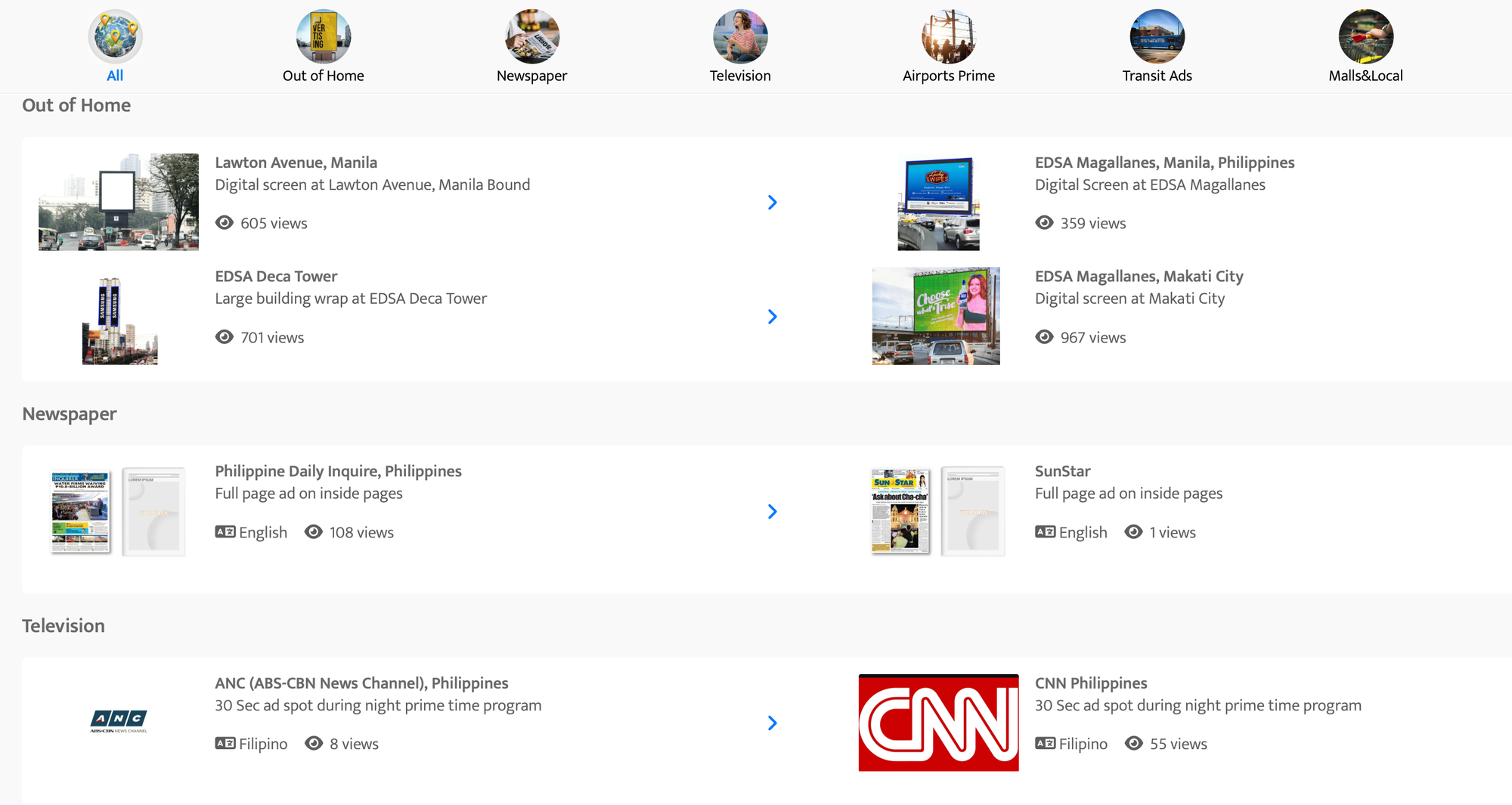Click the eye icon beside 967 views
The width and height of the screenshot is (1512, 805).
(x=1044, y=337)
